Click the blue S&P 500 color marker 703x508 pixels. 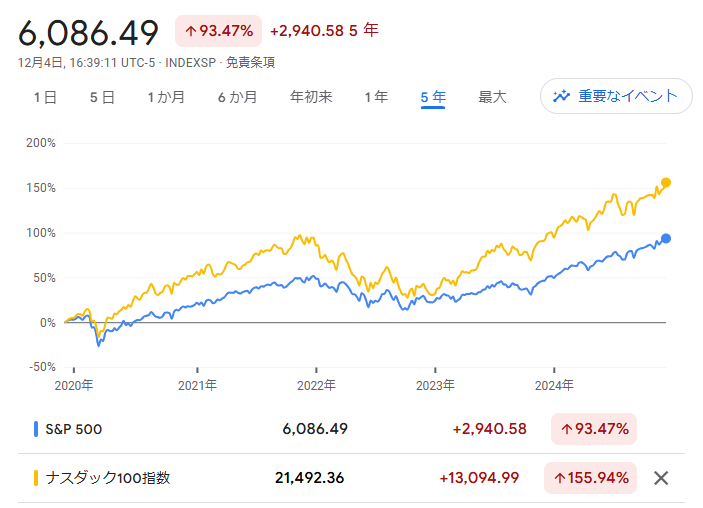coord(36,429)
